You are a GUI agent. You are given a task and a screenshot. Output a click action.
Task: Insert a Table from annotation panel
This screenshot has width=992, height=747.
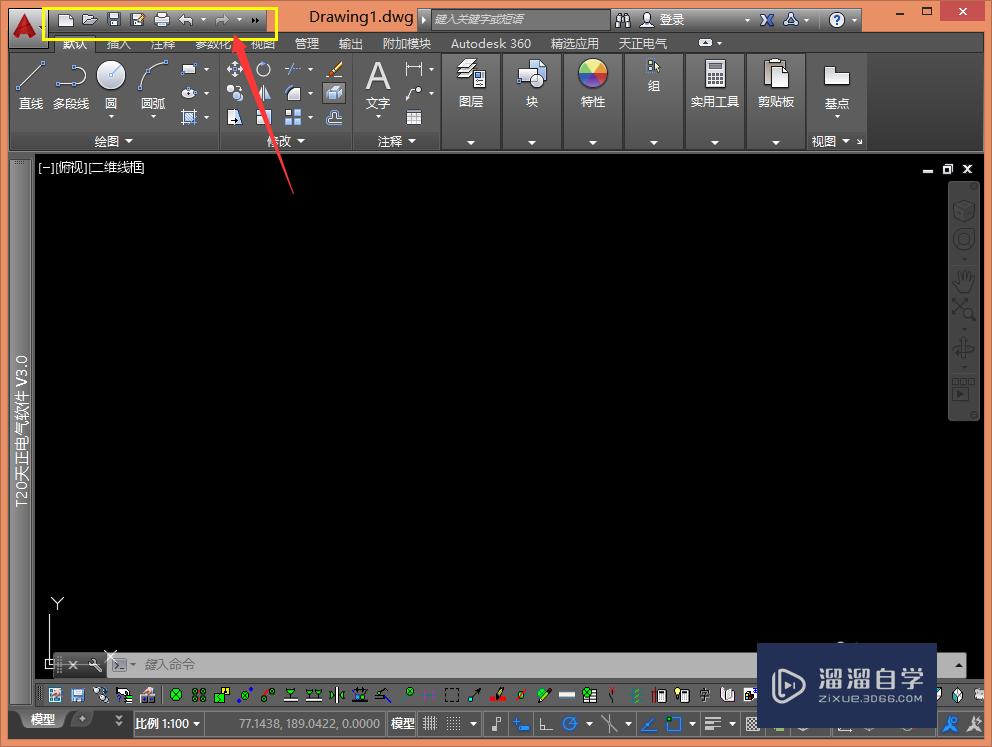pos(414,117)
